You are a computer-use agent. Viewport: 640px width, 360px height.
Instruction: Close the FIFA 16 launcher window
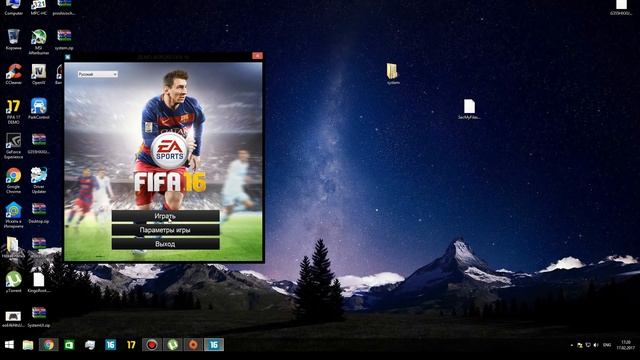pyautogui.click(x=257, y=56)
